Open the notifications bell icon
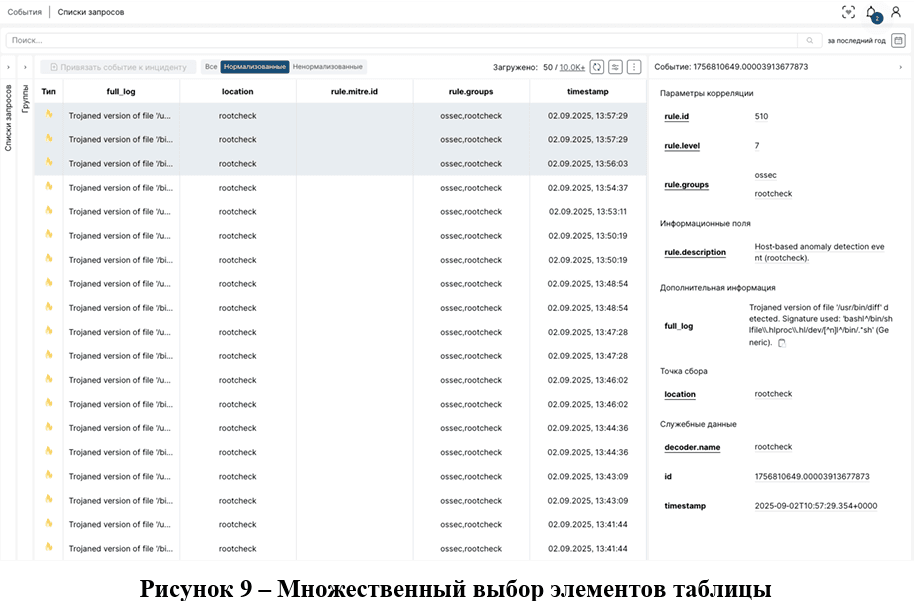The image size is (914, 601). 871,12
